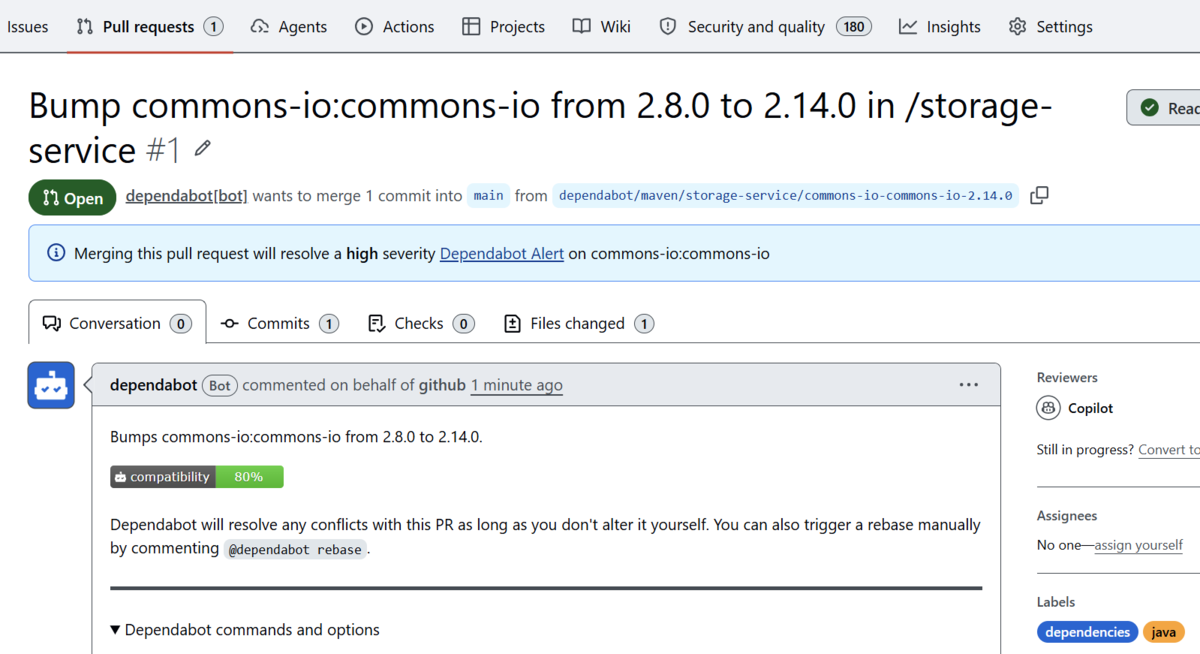Viewport: 1200px width, 654px height.
Task: Click the Files changed file icon
Action: point(512,323)
